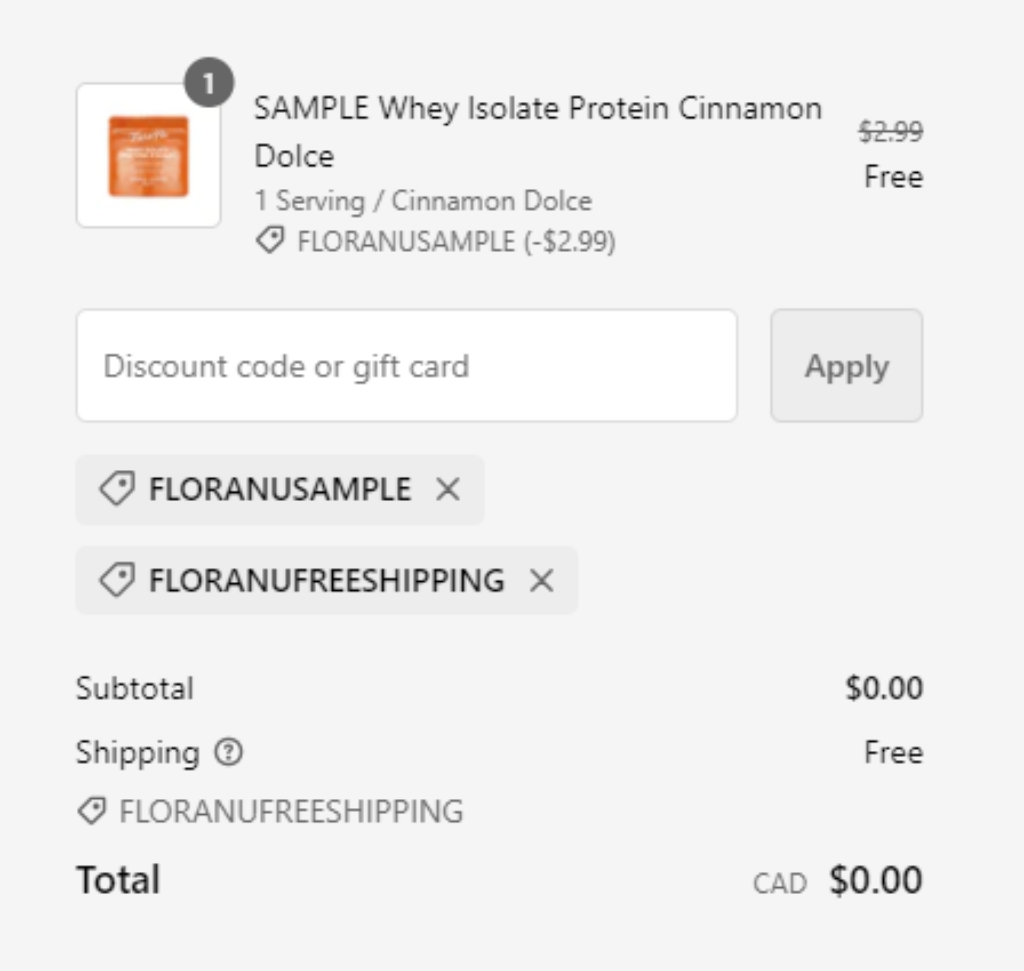1024x971 pixels.
Task: Click the Free value in the Shipping row
Action: coord(893,753)
